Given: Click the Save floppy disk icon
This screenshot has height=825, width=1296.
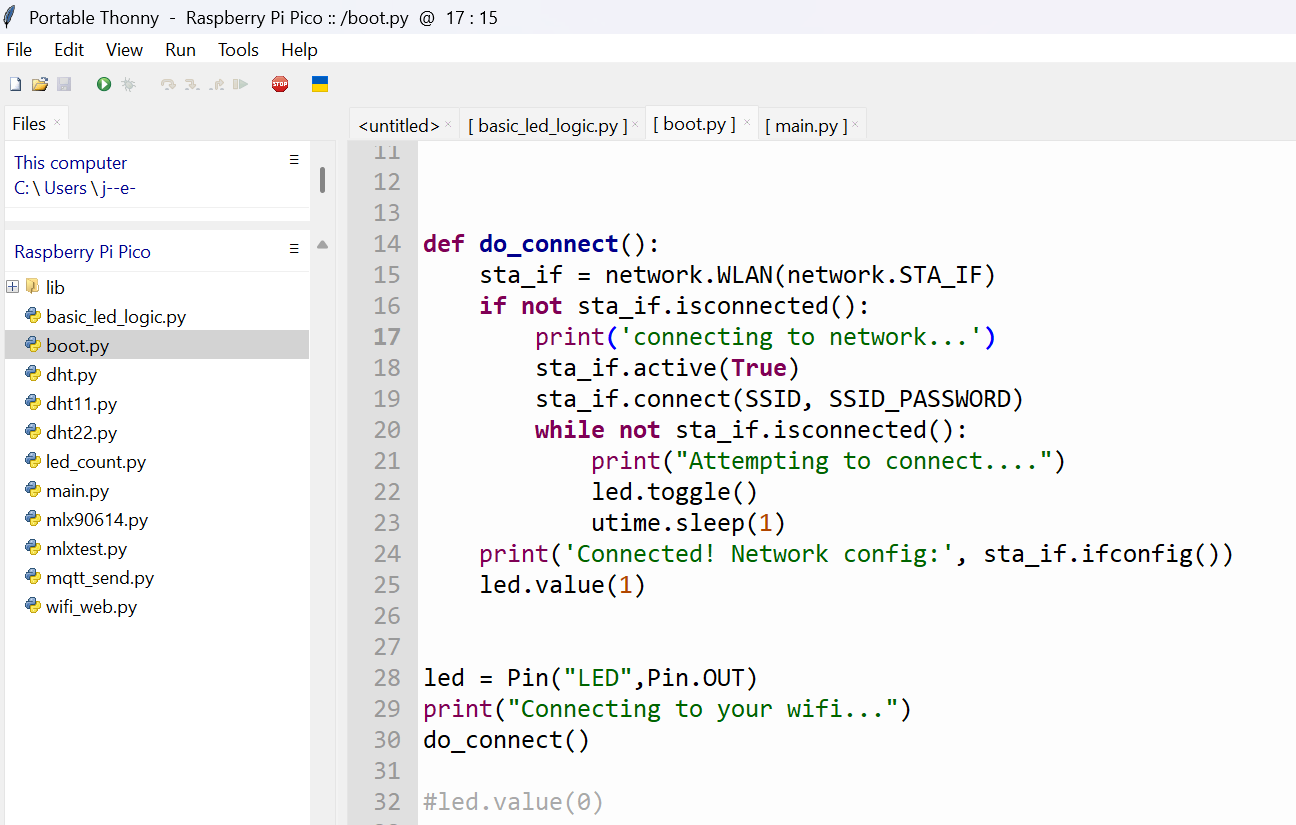Looking at the screenshot, I should [64, 85].
